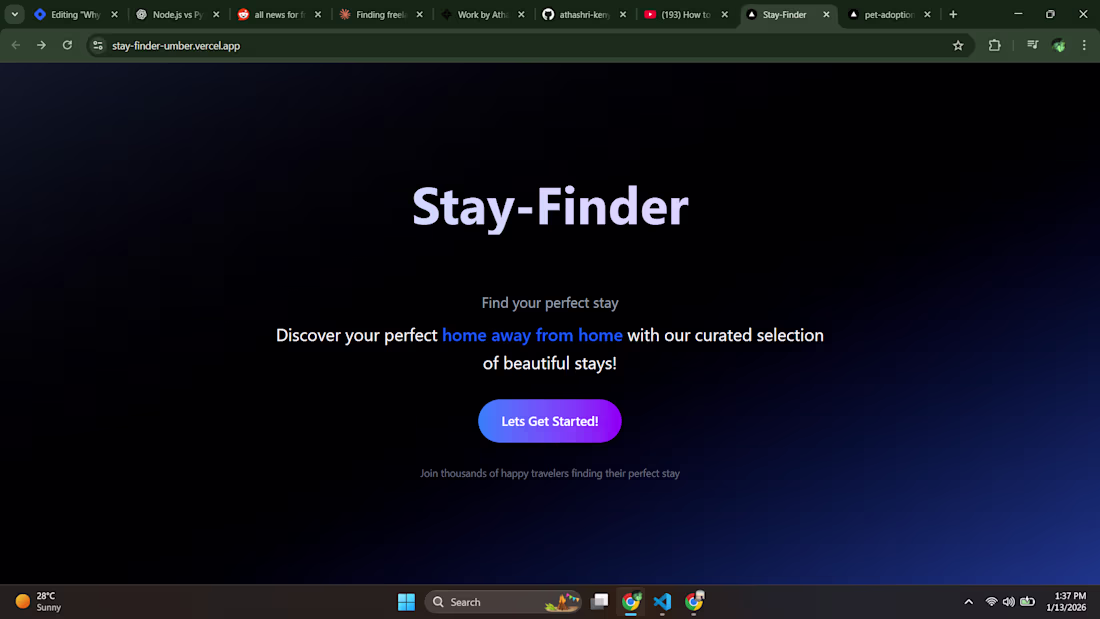
Task: Open a new tab with plus button
Action: (953, 14)
